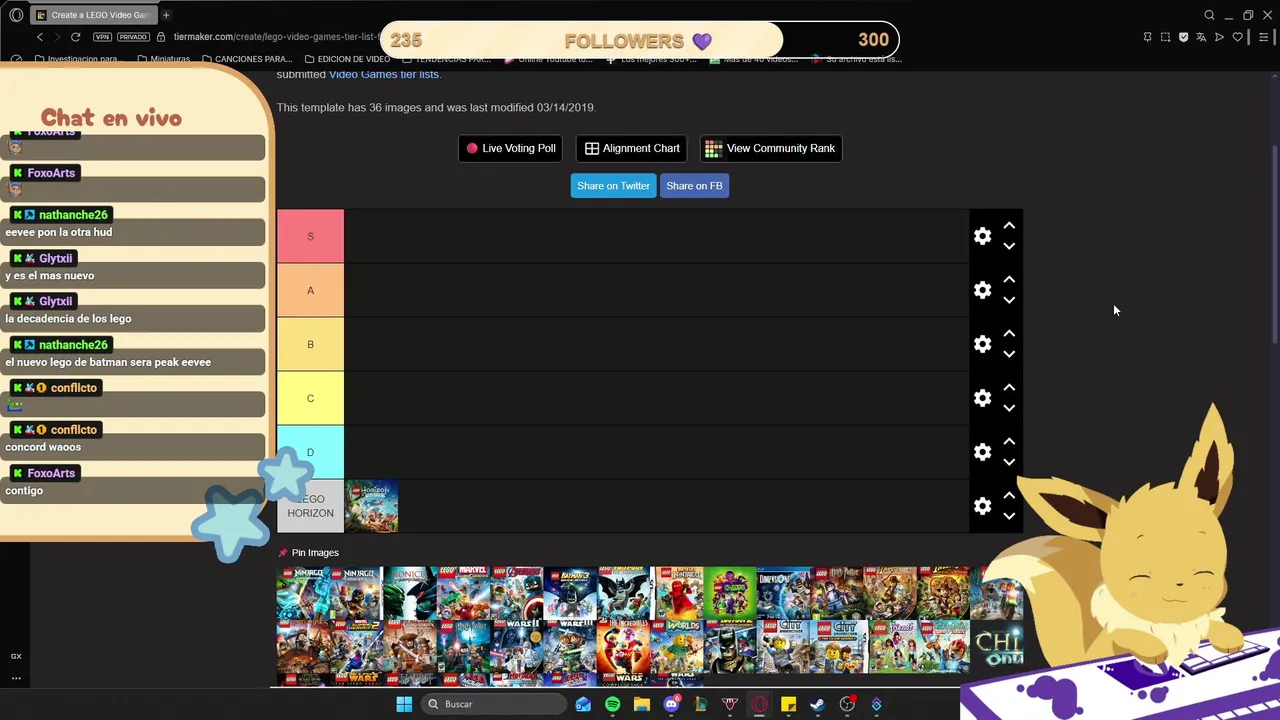
Task: Select the Create a LEGO Video Game browser tab
Action: pos(93,15)
